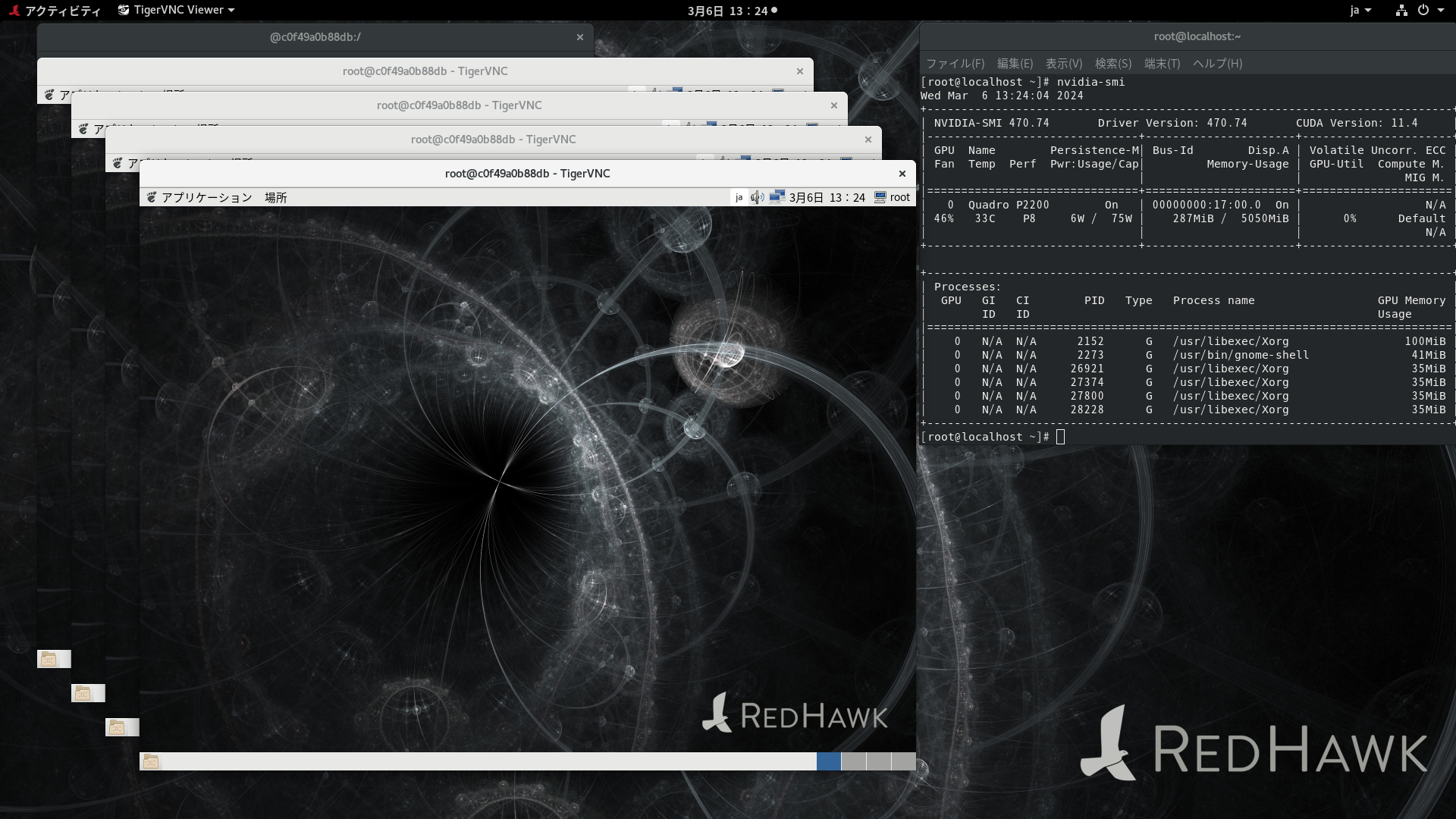Open the ヘルプ(H) menu in terminal

[1217, 64]
